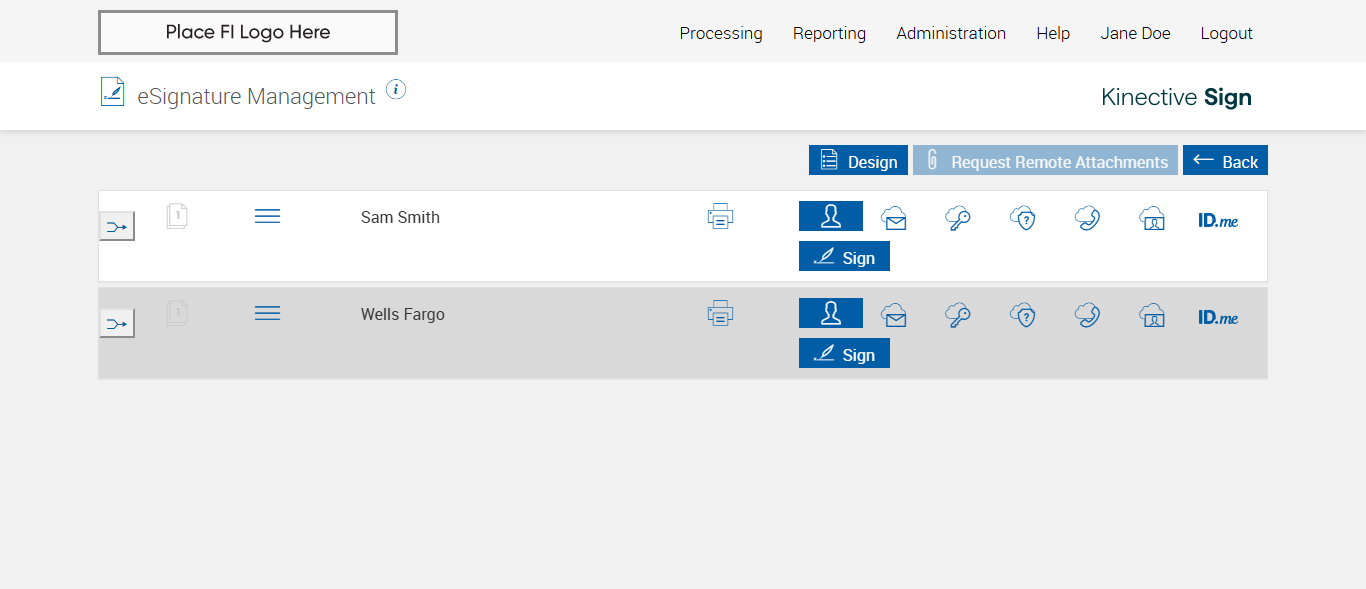The height and width of the screenshot is (589, 1366).
Task: Open the three-line menu for Wells Fargo
Action: (267, 313)
